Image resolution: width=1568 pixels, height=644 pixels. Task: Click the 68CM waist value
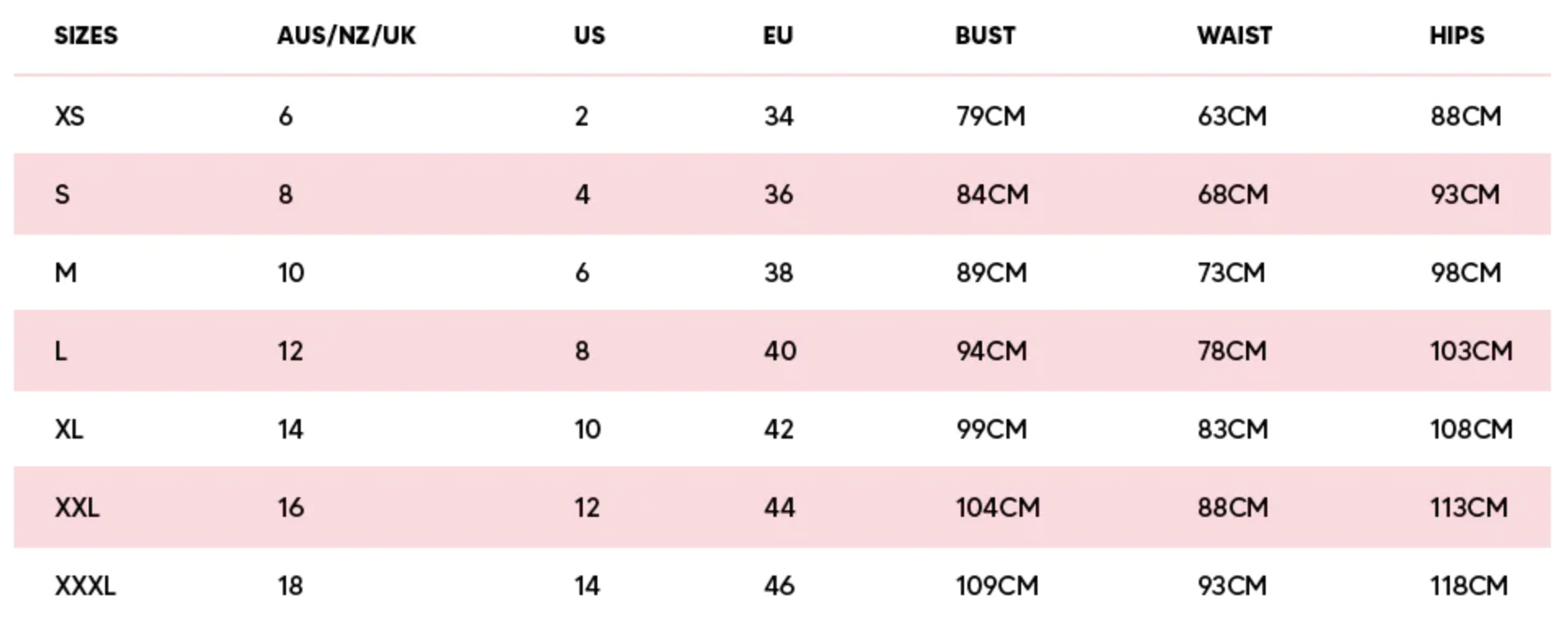(1232, 195)
